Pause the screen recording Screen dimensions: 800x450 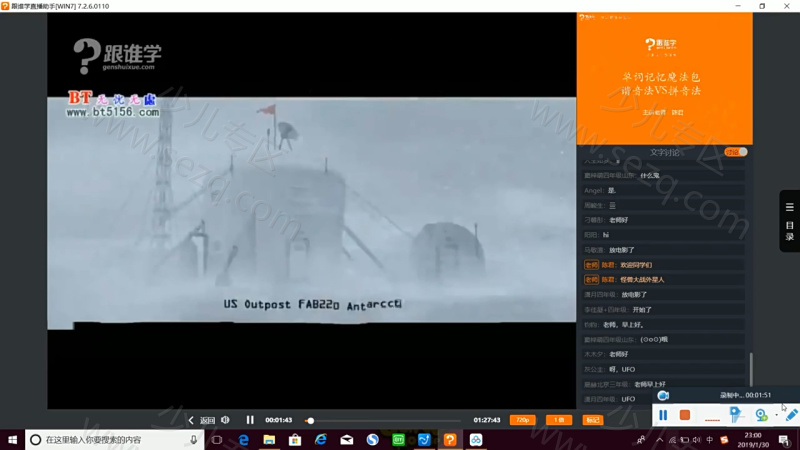tap(663, 415)
